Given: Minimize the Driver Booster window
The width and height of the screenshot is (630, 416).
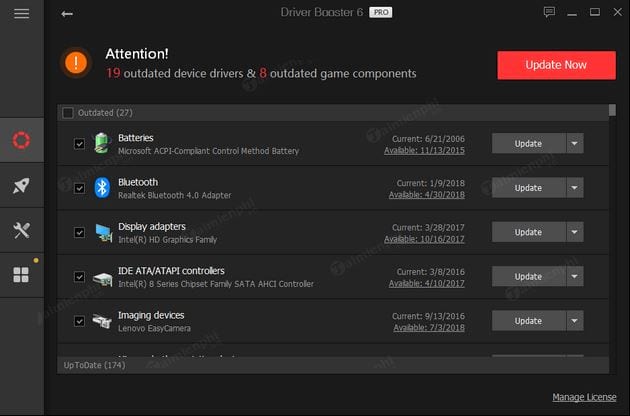Looking at the screenshot, I should [x=572, y=13].
